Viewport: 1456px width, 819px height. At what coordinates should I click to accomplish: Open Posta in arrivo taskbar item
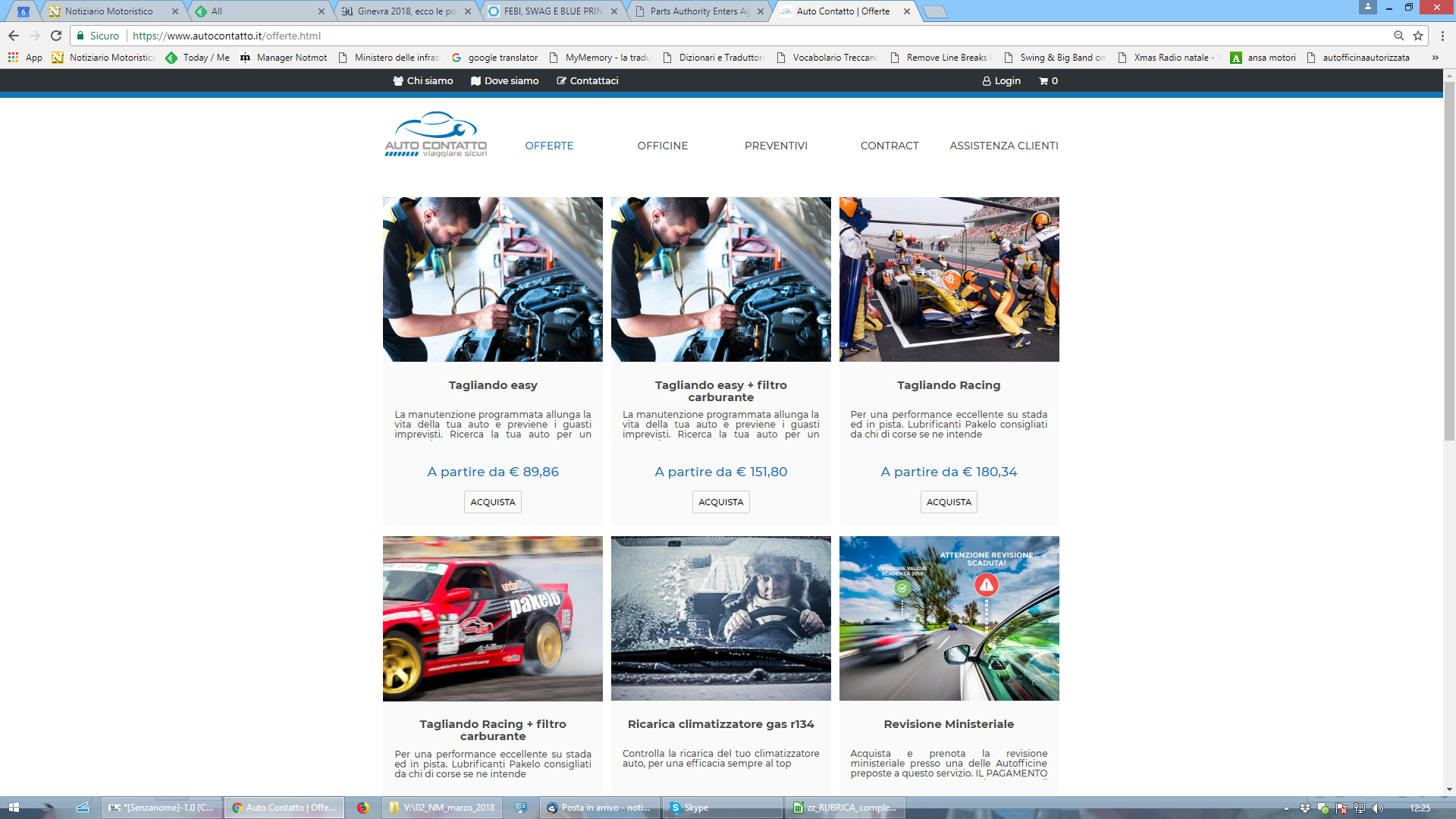pos(599,808)
